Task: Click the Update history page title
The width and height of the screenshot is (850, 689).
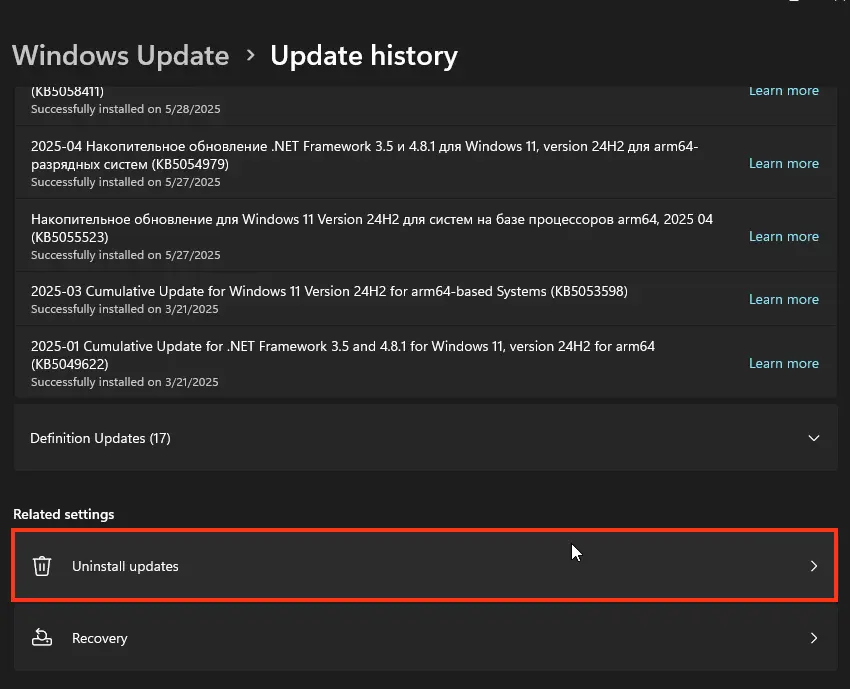Action: (364, 56)
